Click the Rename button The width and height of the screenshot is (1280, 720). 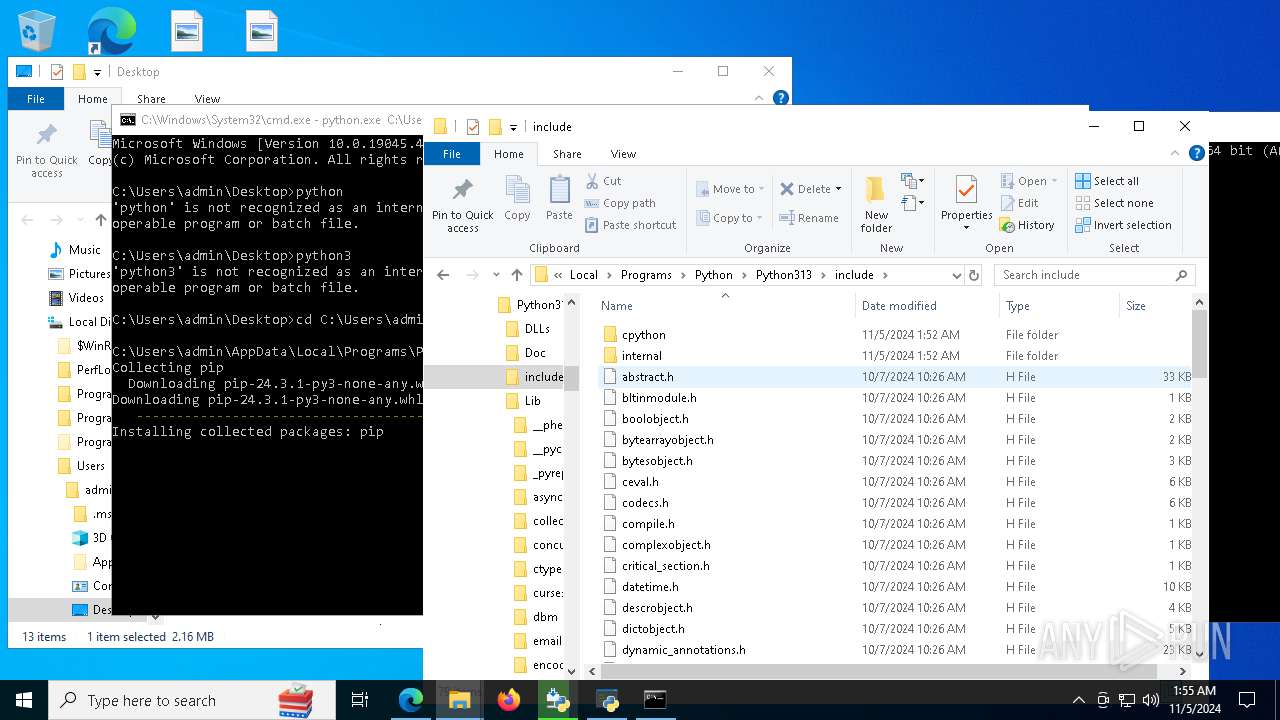coord(809,218)
